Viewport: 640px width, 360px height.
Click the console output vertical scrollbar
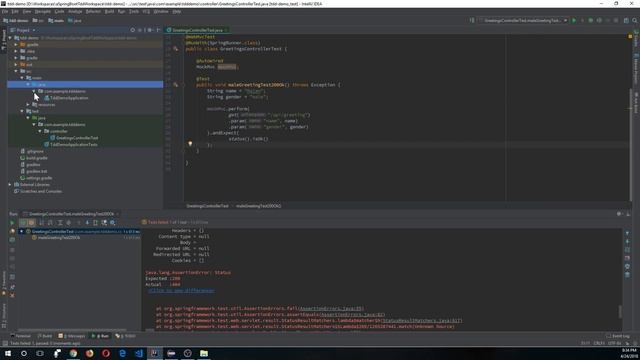620,311
